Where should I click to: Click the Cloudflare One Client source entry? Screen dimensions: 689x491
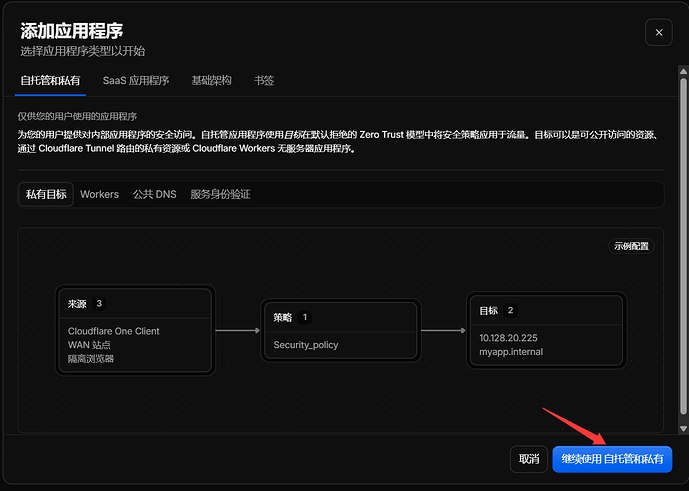[x=114, y=331]
